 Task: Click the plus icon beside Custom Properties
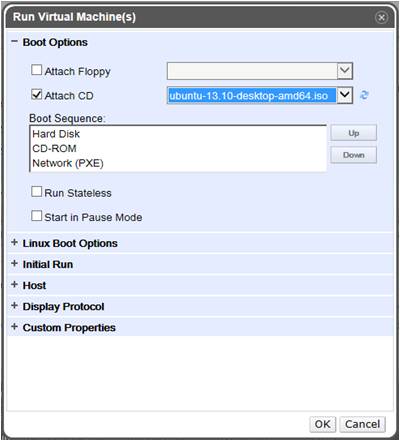coord(14,327)
